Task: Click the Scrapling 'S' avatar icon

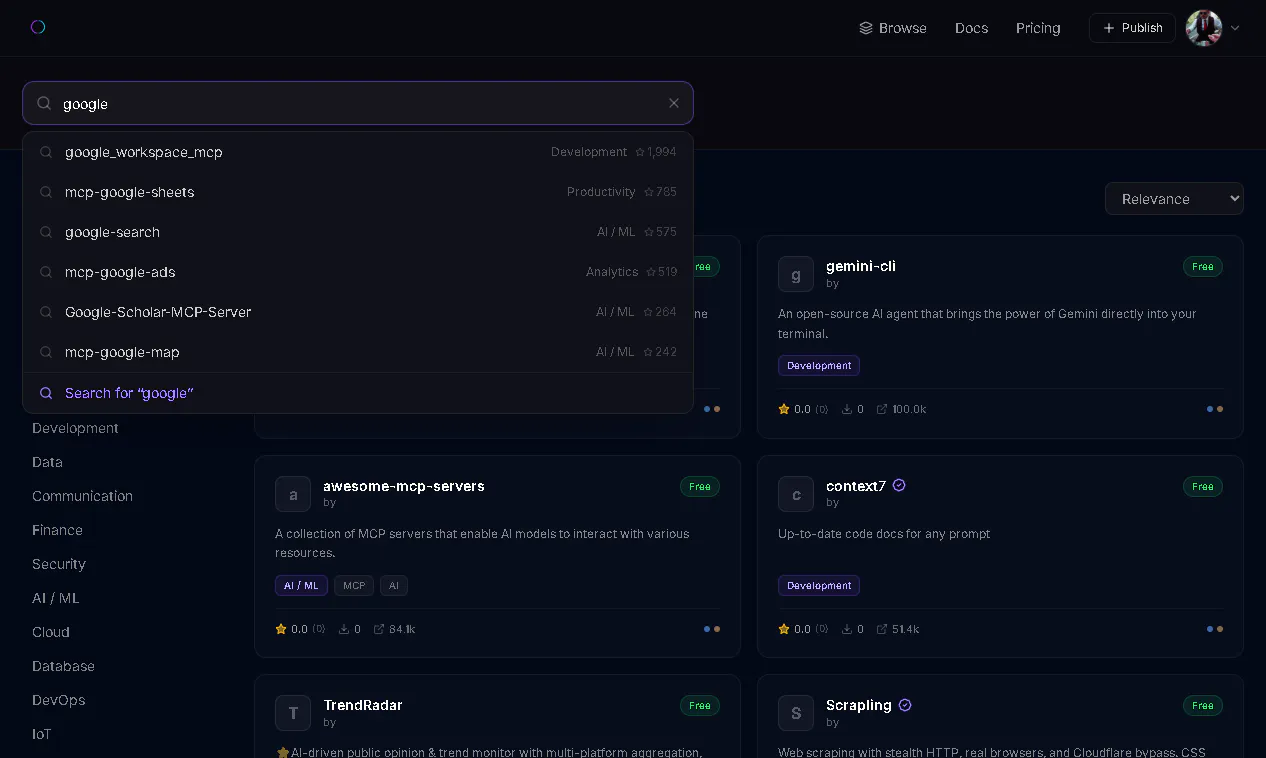Action: [796, 713]
